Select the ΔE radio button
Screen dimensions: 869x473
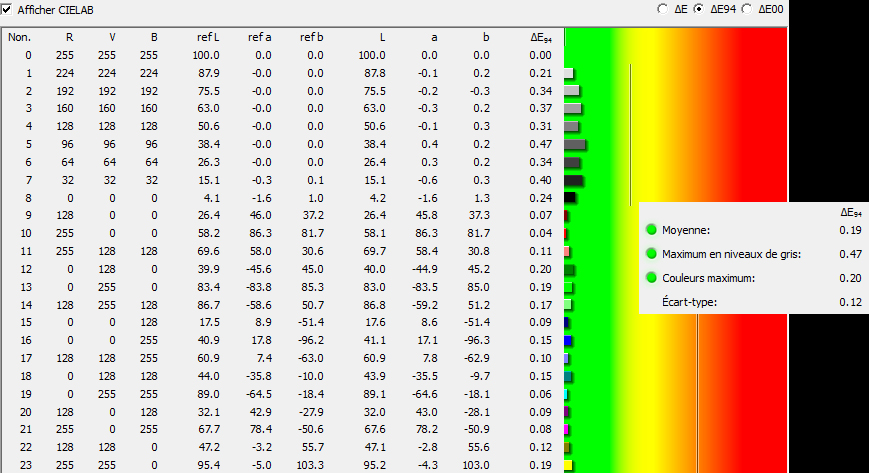(662, 9)
